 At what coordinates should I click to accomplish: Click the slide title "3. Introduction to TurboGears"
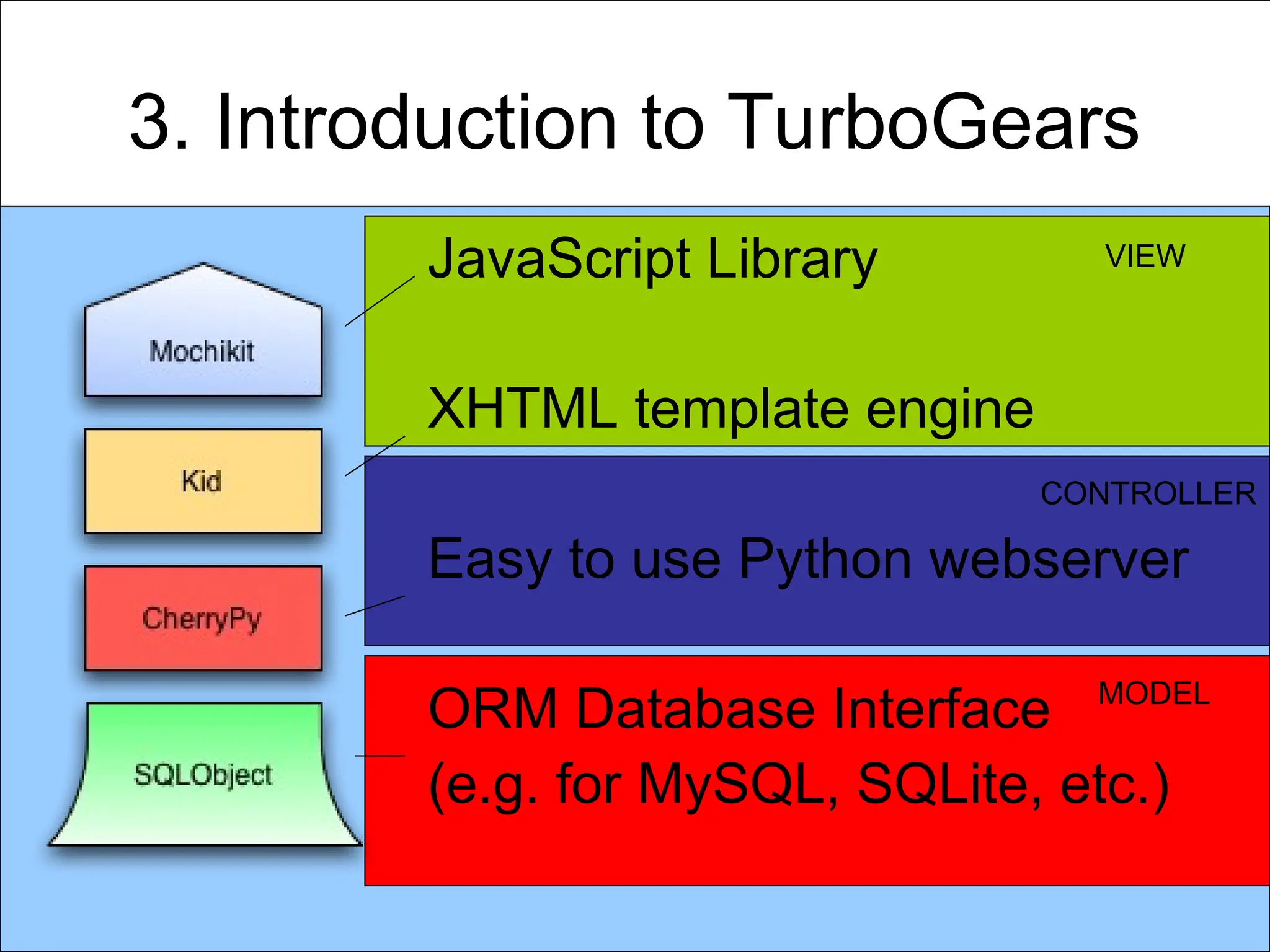click(634, 121)
